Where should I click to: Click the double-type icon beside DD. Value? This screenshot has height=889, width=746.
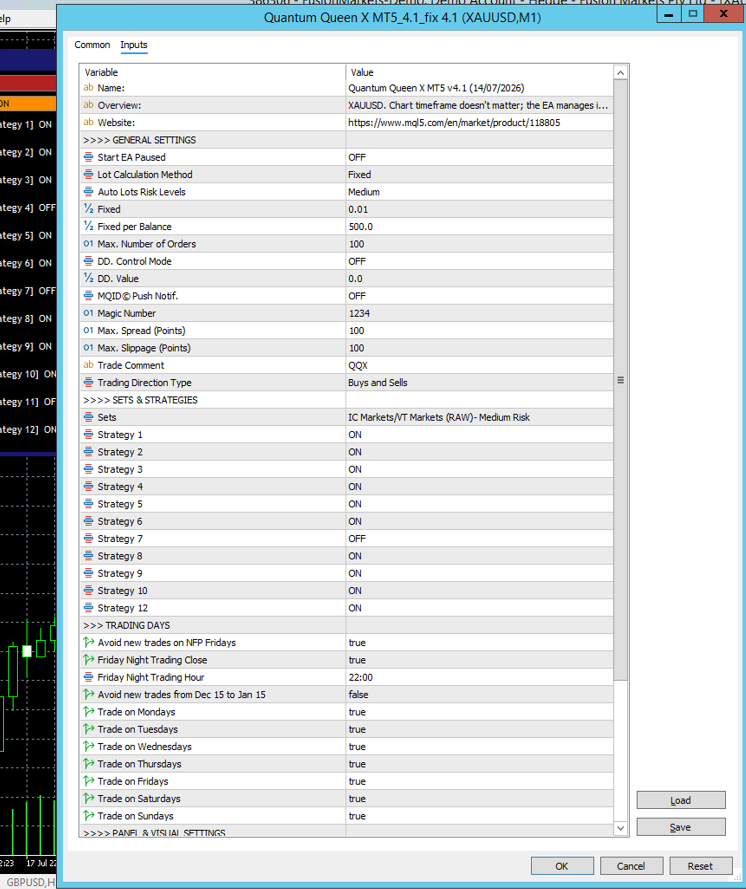click(x=88, y=278)
